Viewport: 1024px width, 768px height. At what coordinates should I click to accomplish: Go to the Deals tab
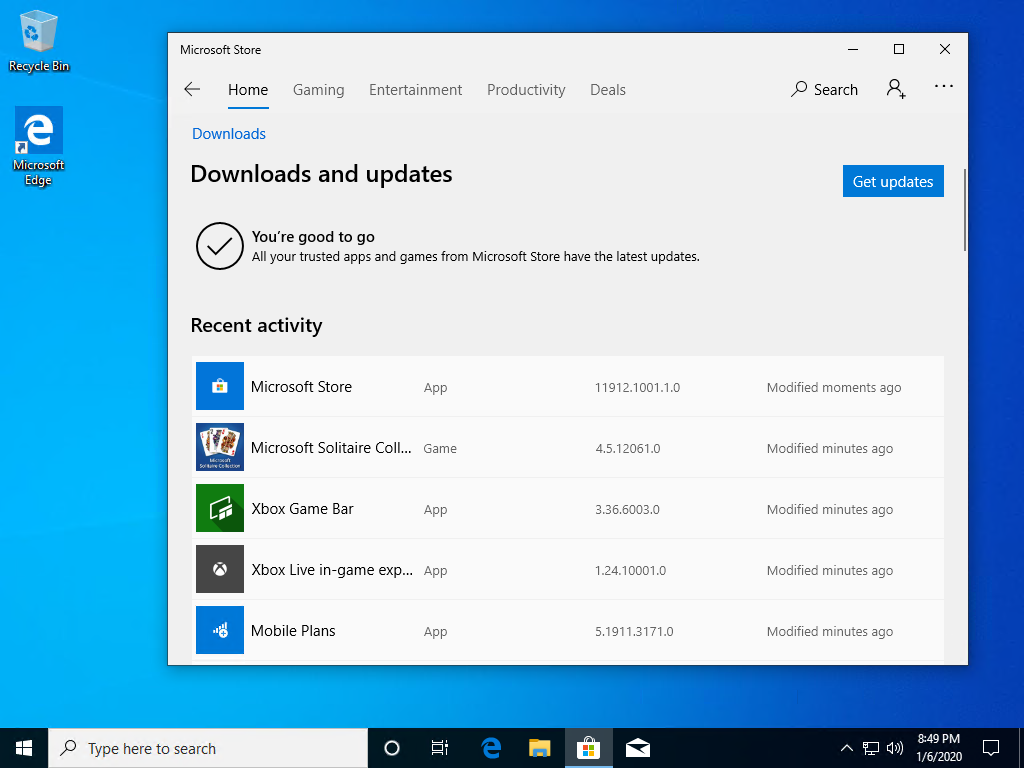608,89
